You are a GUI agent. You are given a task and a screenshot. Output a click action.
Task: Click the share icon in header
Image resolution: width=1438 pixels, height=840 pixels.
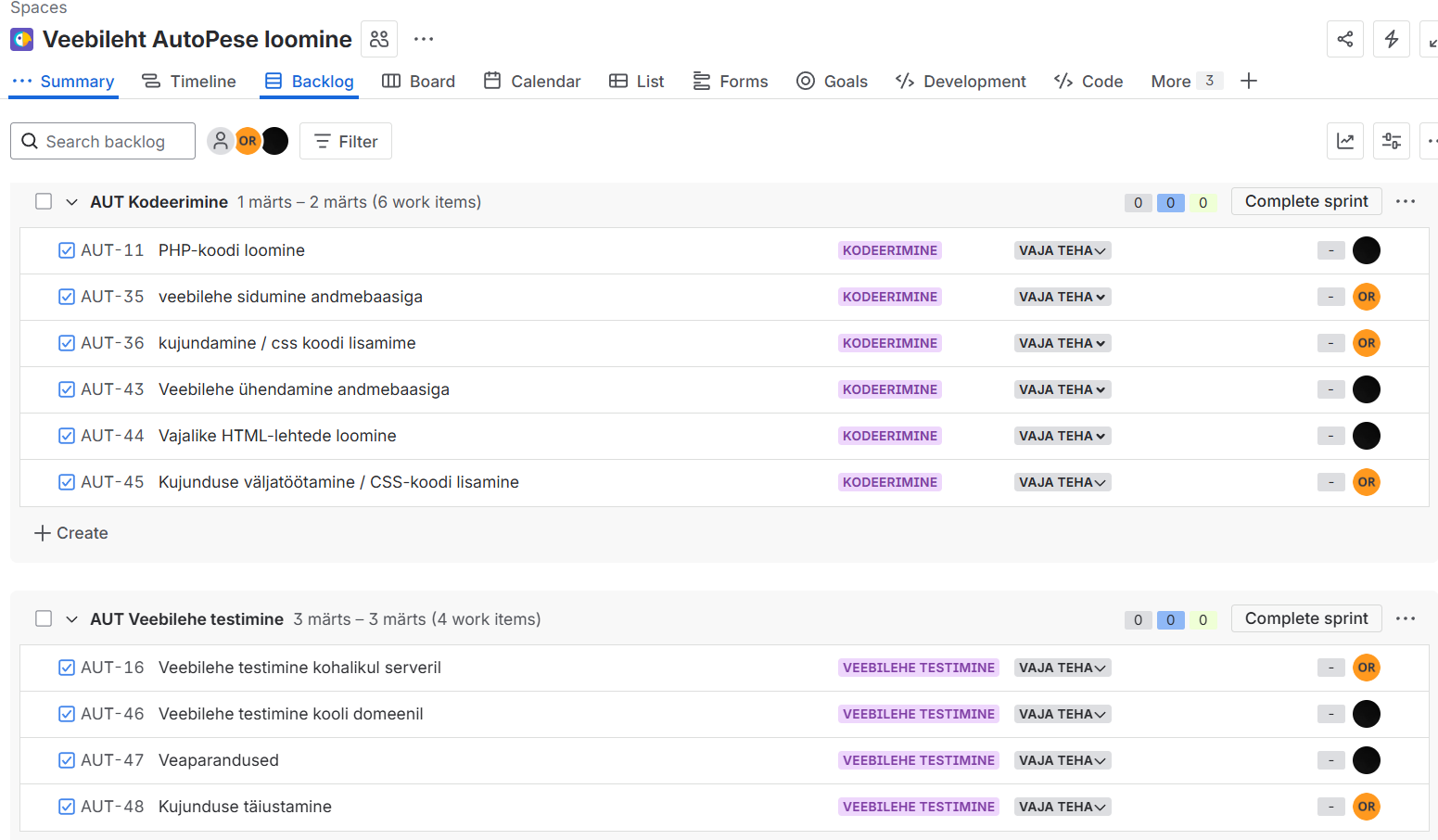tap(1344, 39)
